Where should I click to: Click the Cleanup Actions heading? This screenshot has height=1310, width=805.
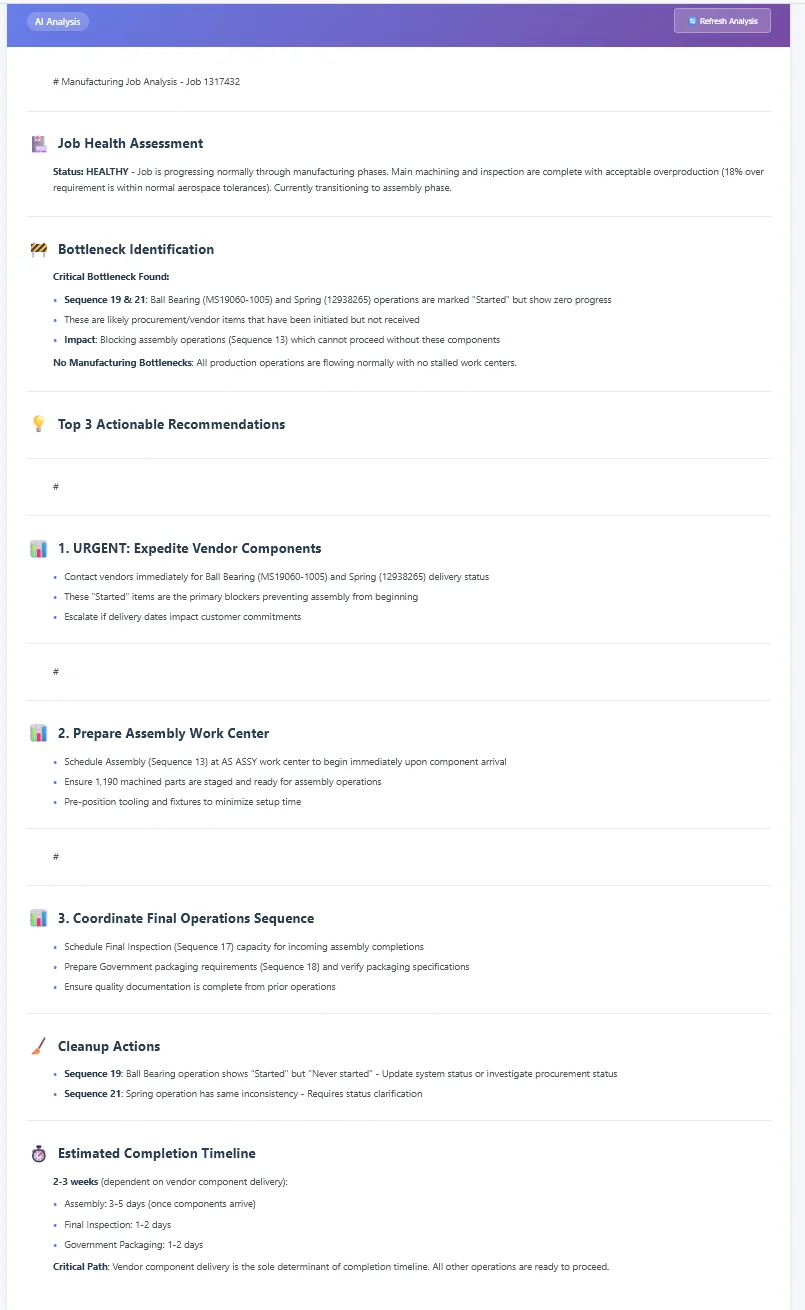(109, 1047)
